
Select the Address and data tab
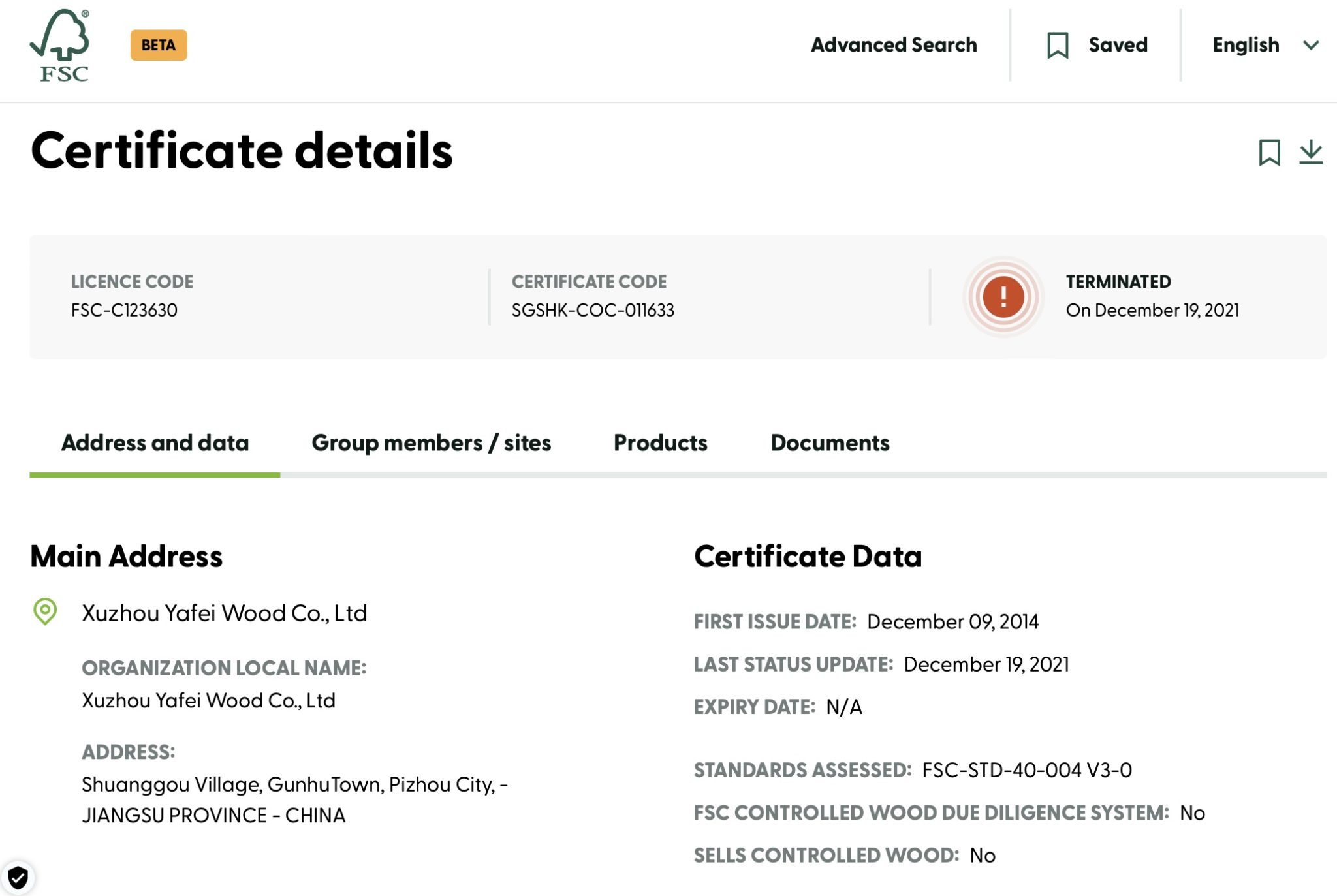tap(155, 443)
